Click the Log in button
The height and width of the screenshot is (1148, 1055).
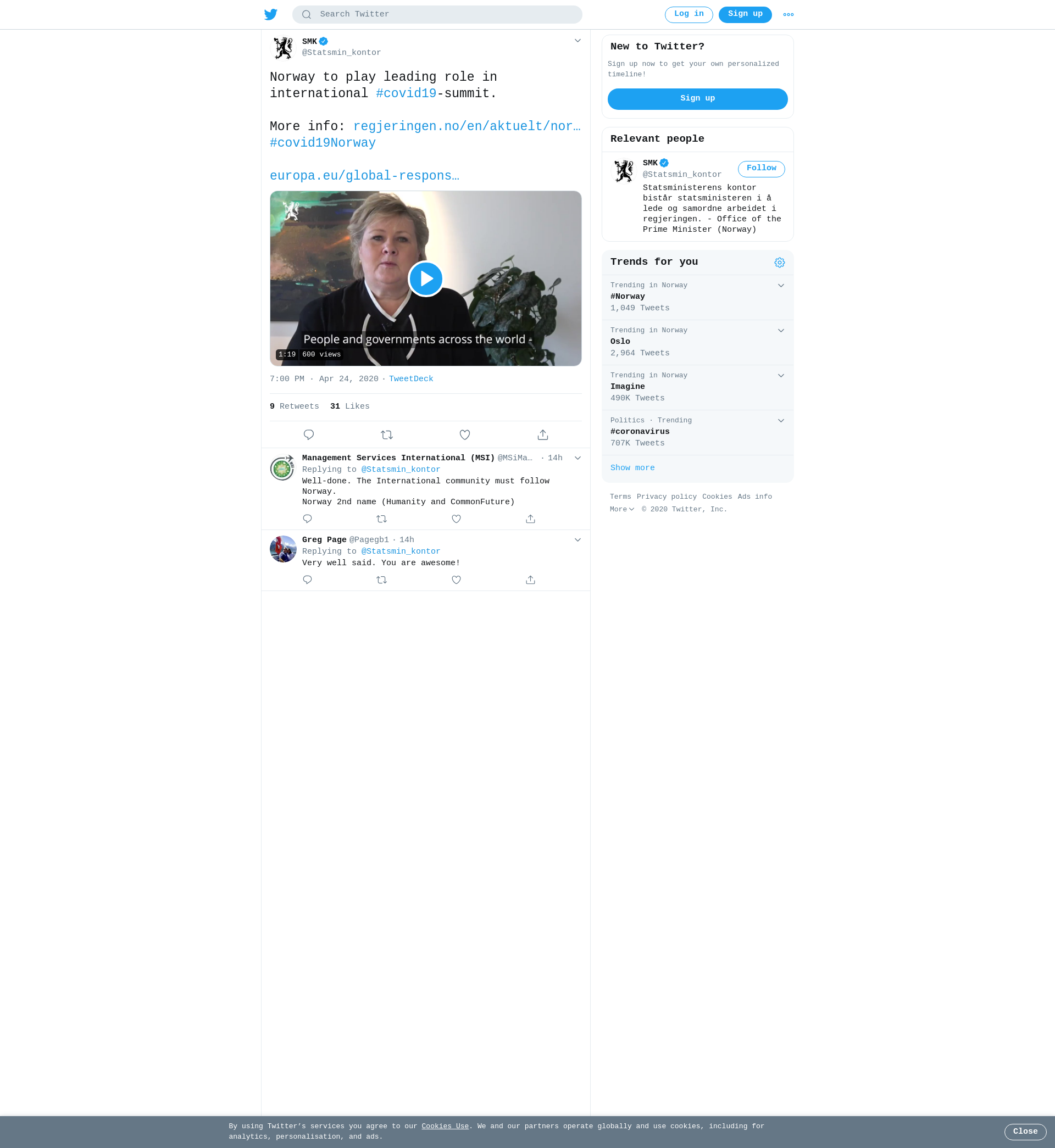click(689, 14)
